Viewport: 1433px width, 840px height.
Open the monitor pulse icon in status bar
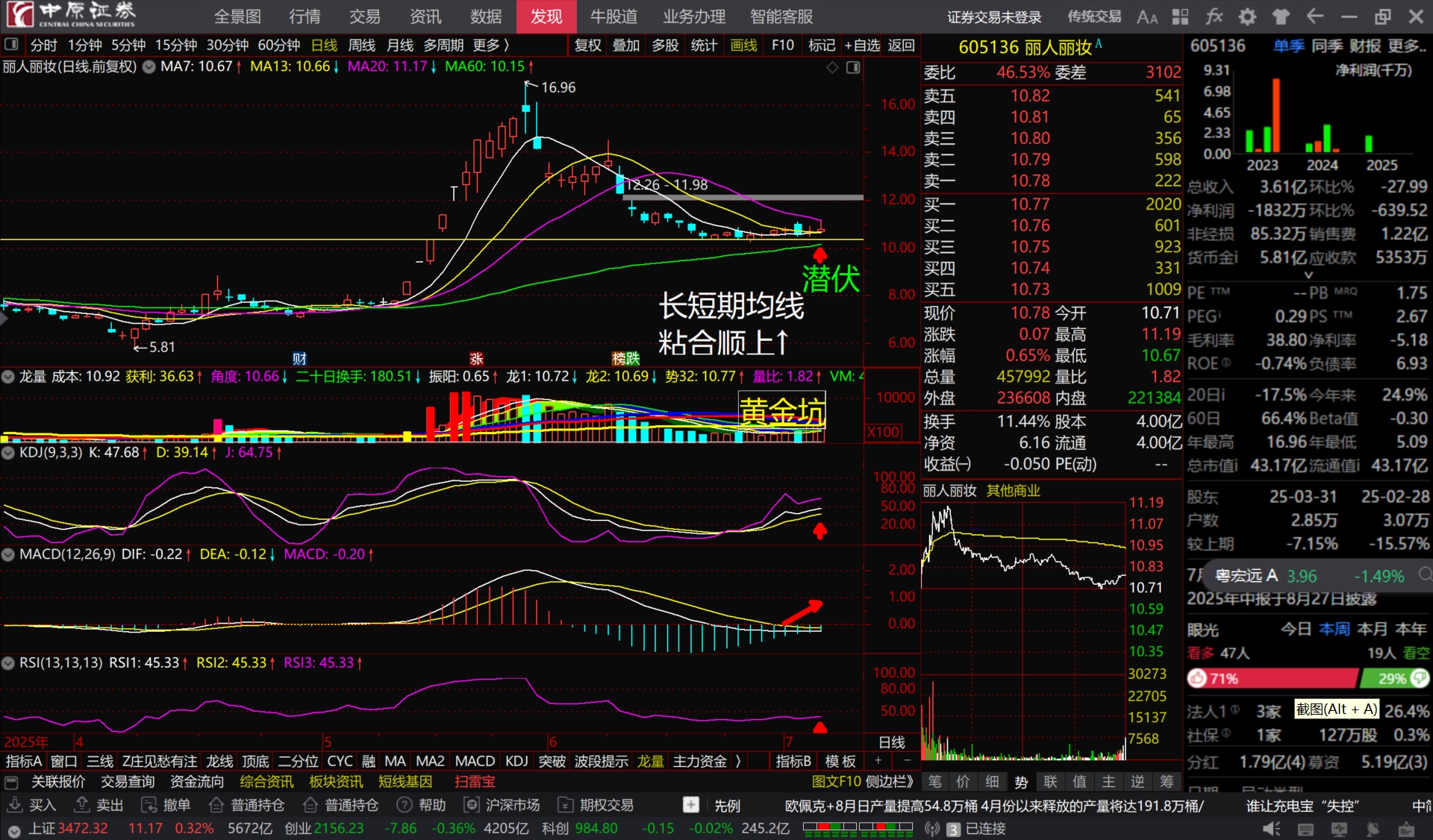pos(1340,829)
